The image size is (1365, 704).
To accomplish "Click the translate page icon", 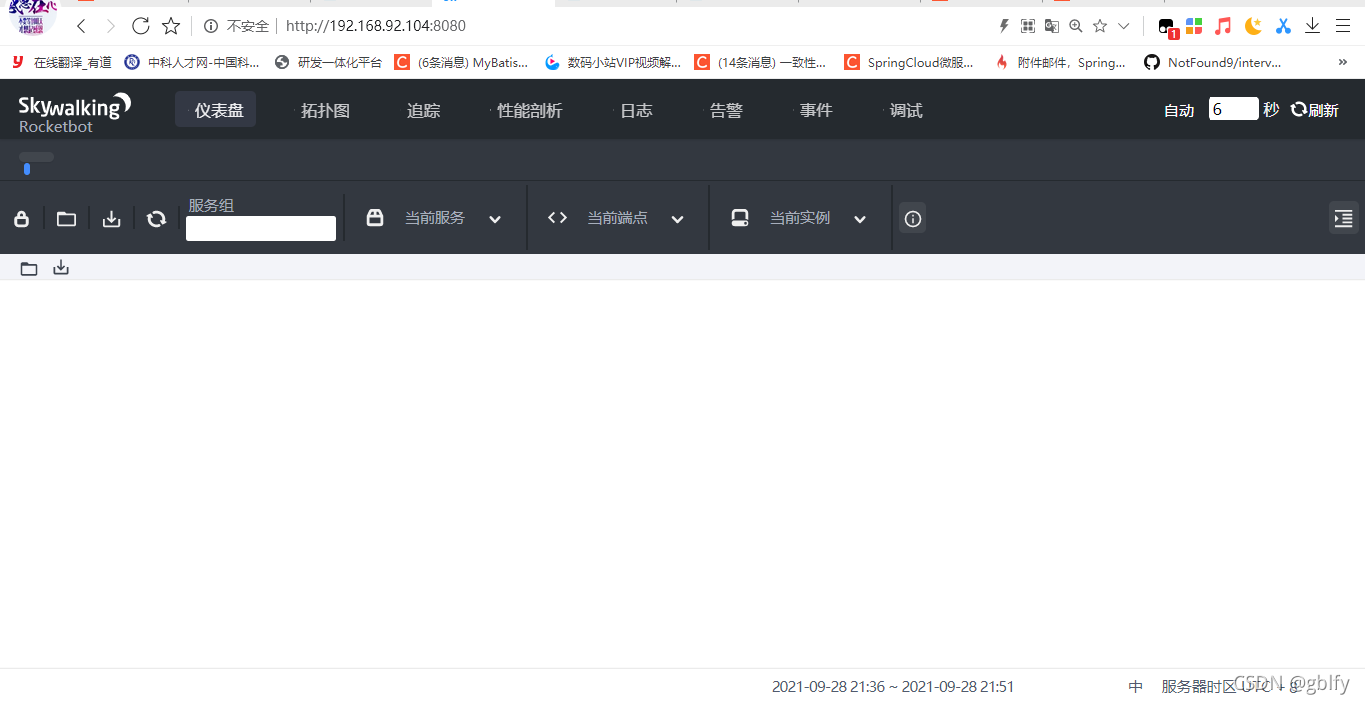I will coord(1052,26).
